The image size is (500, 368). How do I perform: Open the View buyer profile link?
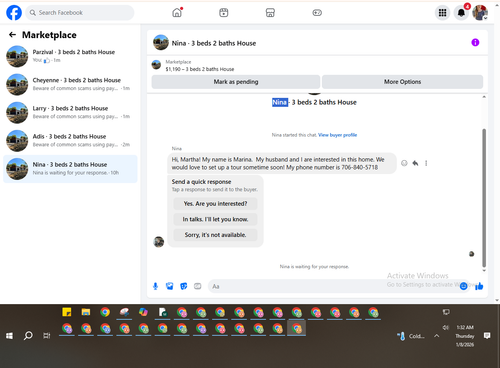click(x=337, y=135)
